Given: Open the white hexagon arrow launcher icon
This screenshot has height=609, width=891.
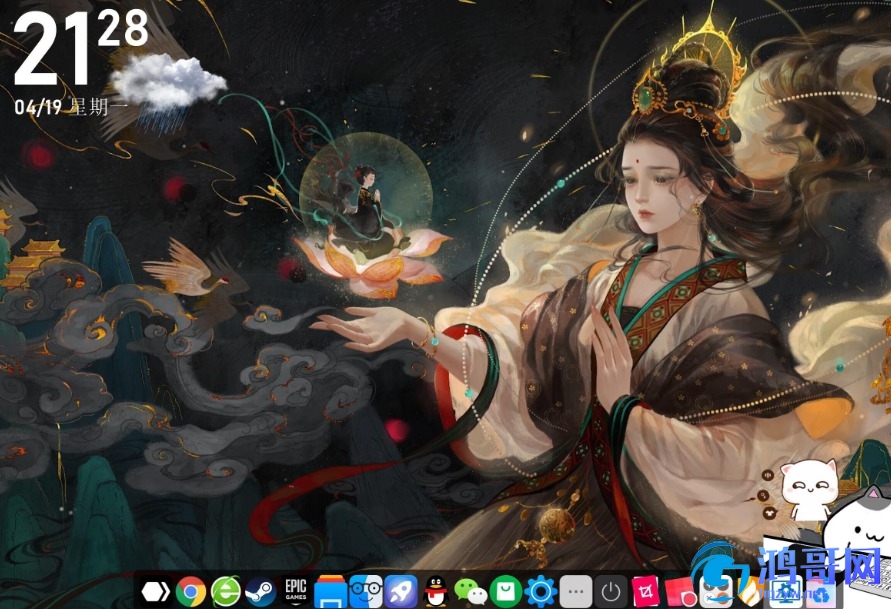Looking at the screenshot, I should point(156,592).
